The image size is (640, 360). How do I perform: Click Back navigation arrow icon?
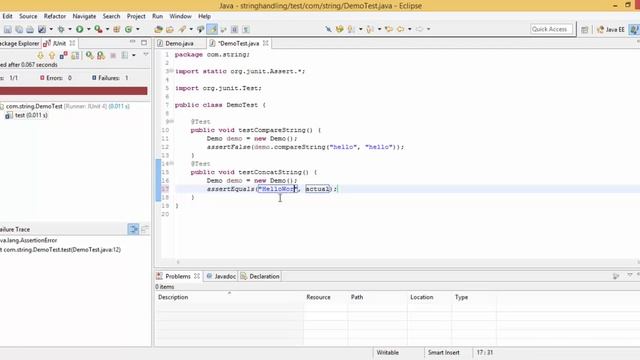click(x=400, y=29)
